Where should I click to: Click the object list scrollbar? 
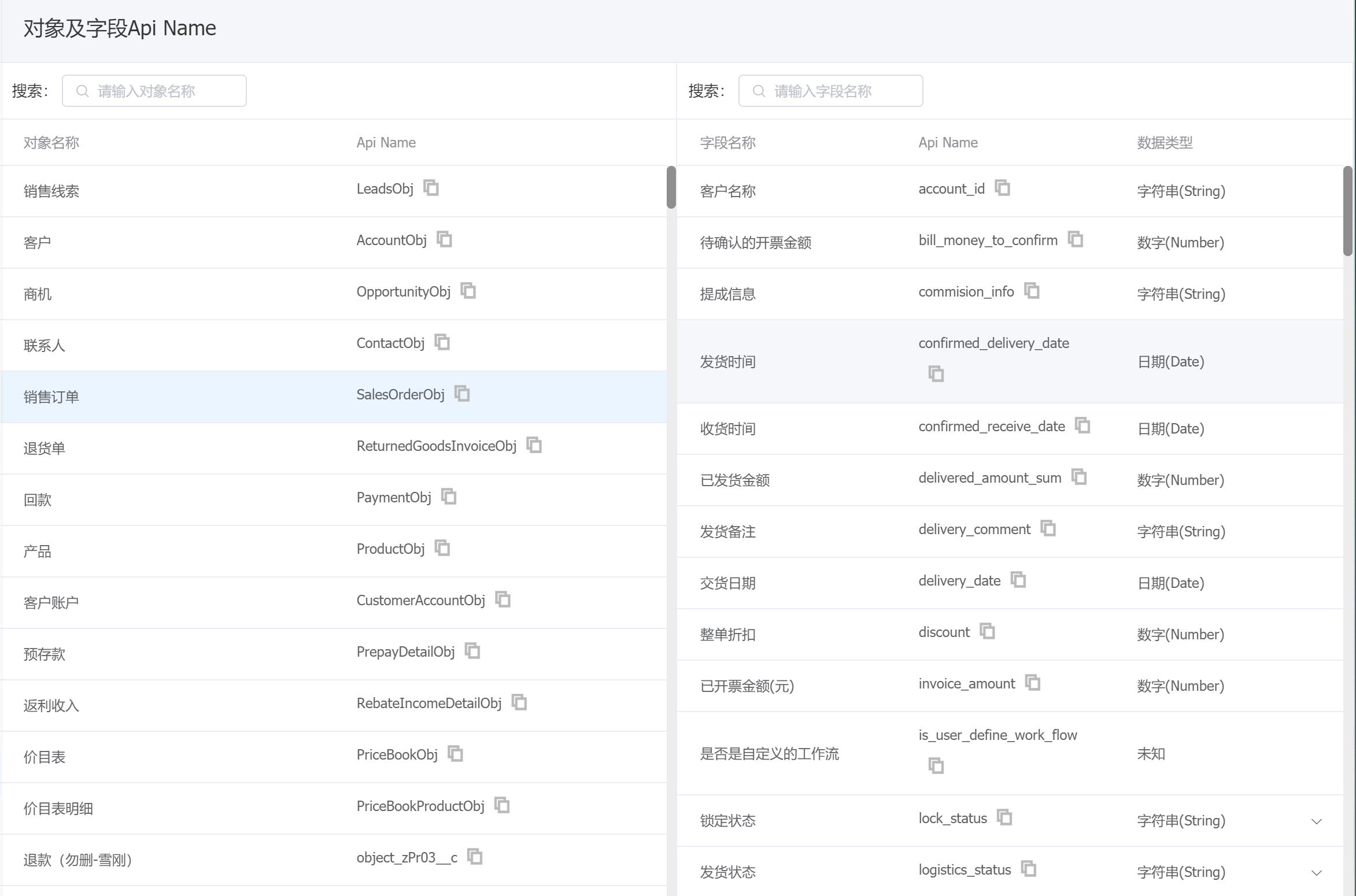click(671, 187)
